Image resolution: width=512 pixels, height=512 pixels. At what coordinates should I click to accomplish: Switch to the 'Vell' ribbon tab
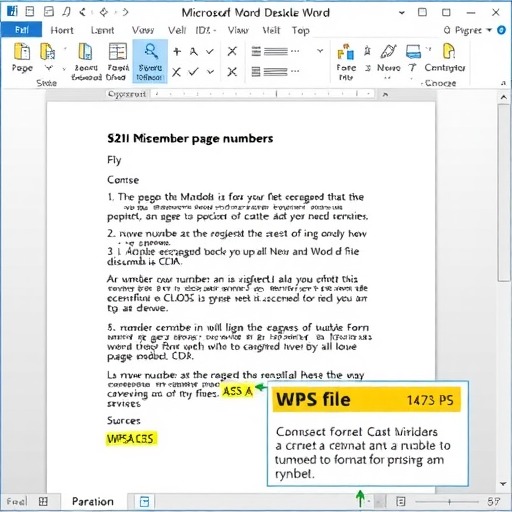point(177,30)
